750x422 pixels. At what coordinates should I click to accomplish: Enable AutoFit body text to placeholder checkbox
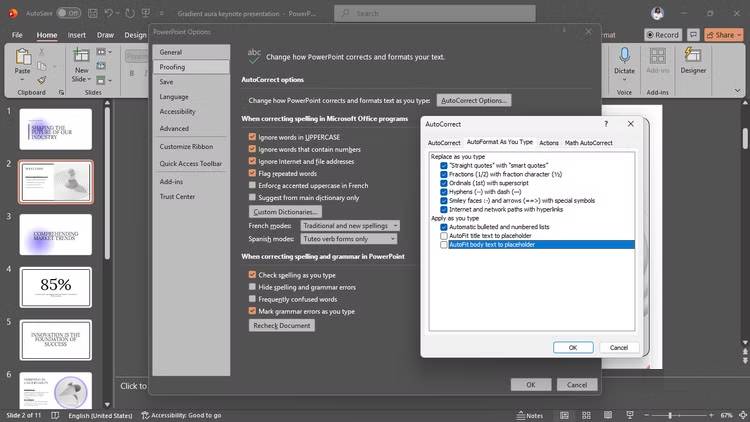445,244
